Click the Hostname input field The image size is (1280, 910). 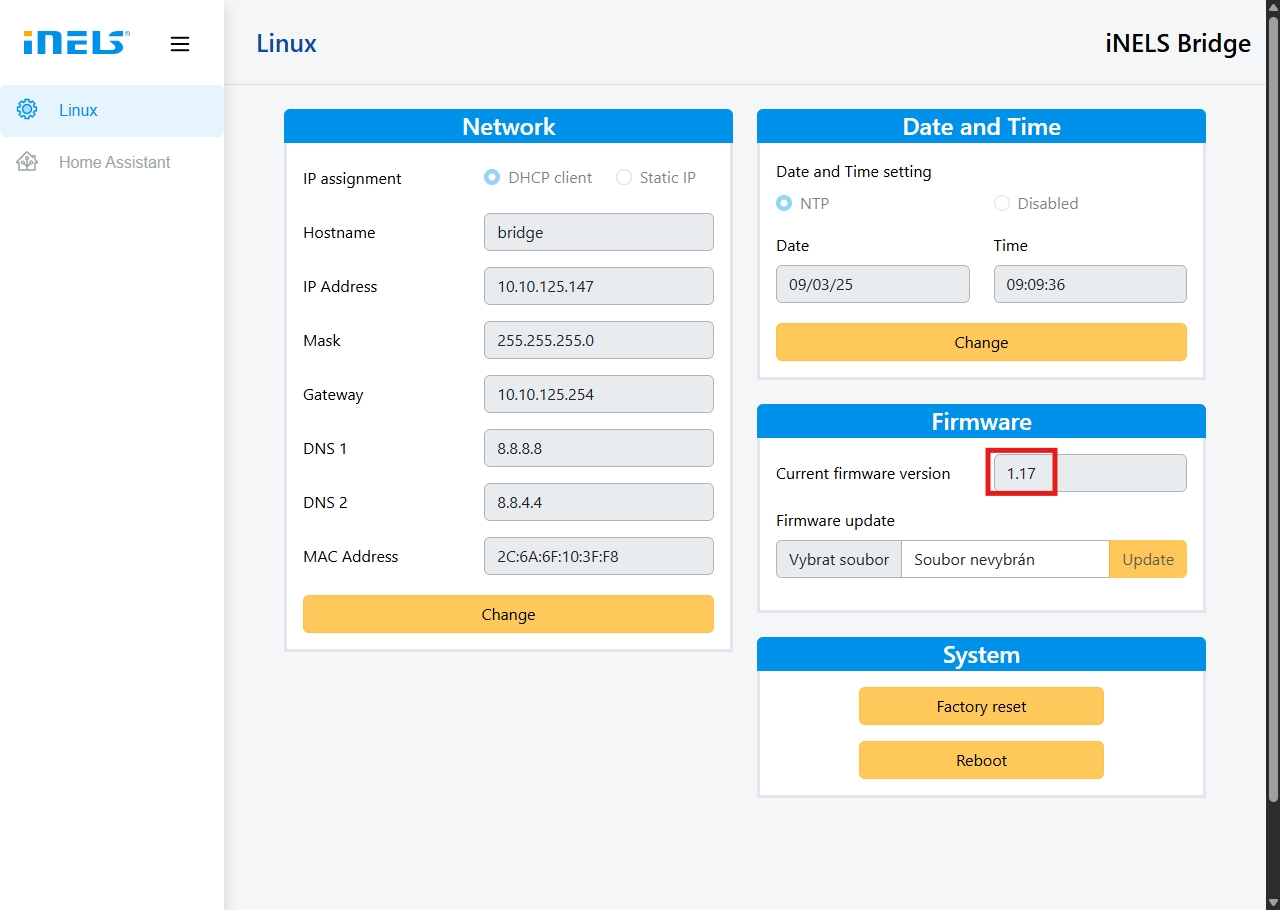[598, 232]
